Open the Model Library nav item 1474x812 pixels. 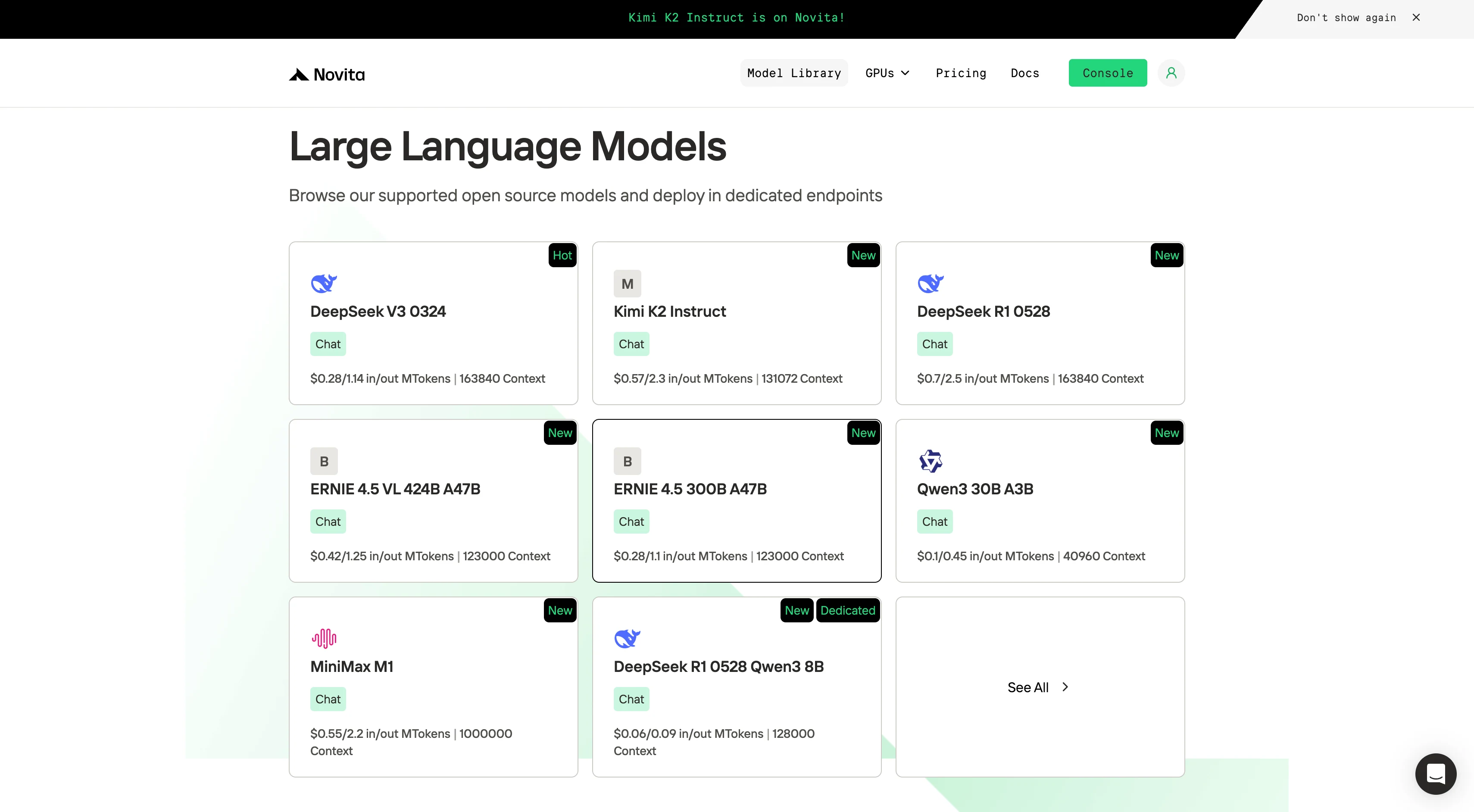[x=793, y=73]
